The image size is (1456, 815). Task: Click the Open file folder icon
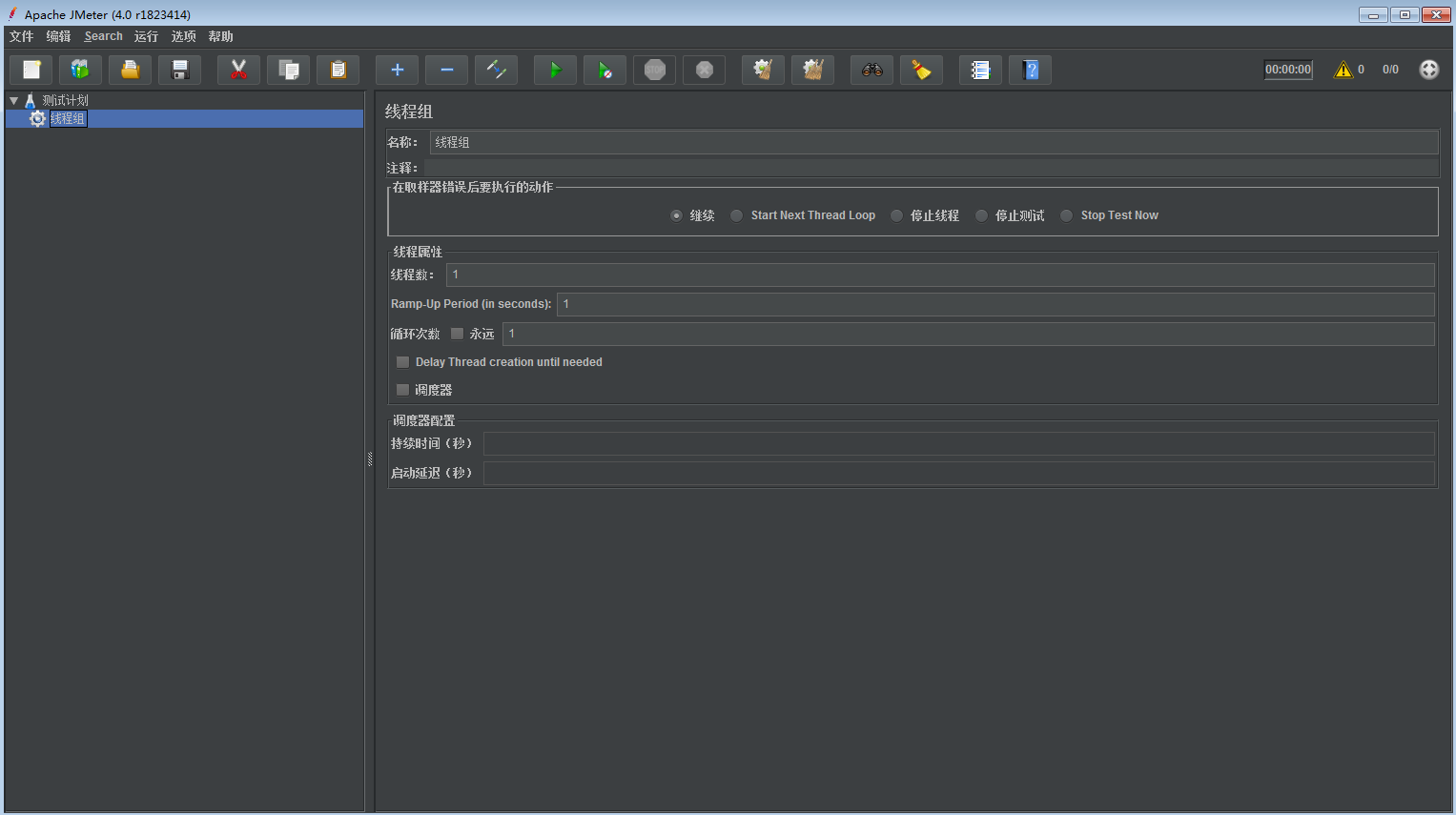tap(131, 70)
